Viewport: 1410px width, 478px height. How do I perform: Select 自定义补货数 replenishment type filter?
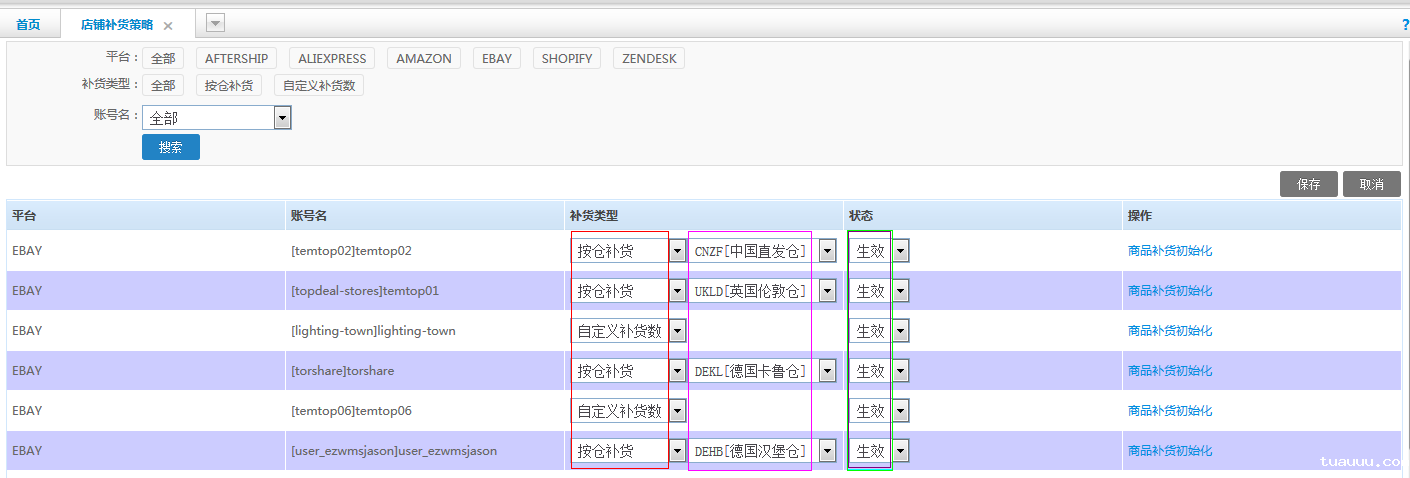pyautogui.click(x=319, y=86)
